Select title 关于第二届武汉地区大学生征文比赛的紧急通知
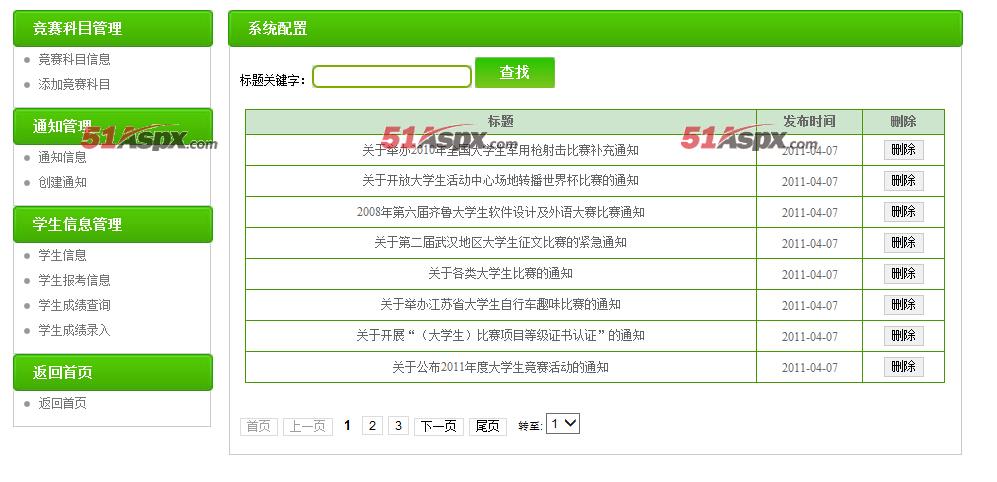This screenshot has width=997, height=482. 500,242
